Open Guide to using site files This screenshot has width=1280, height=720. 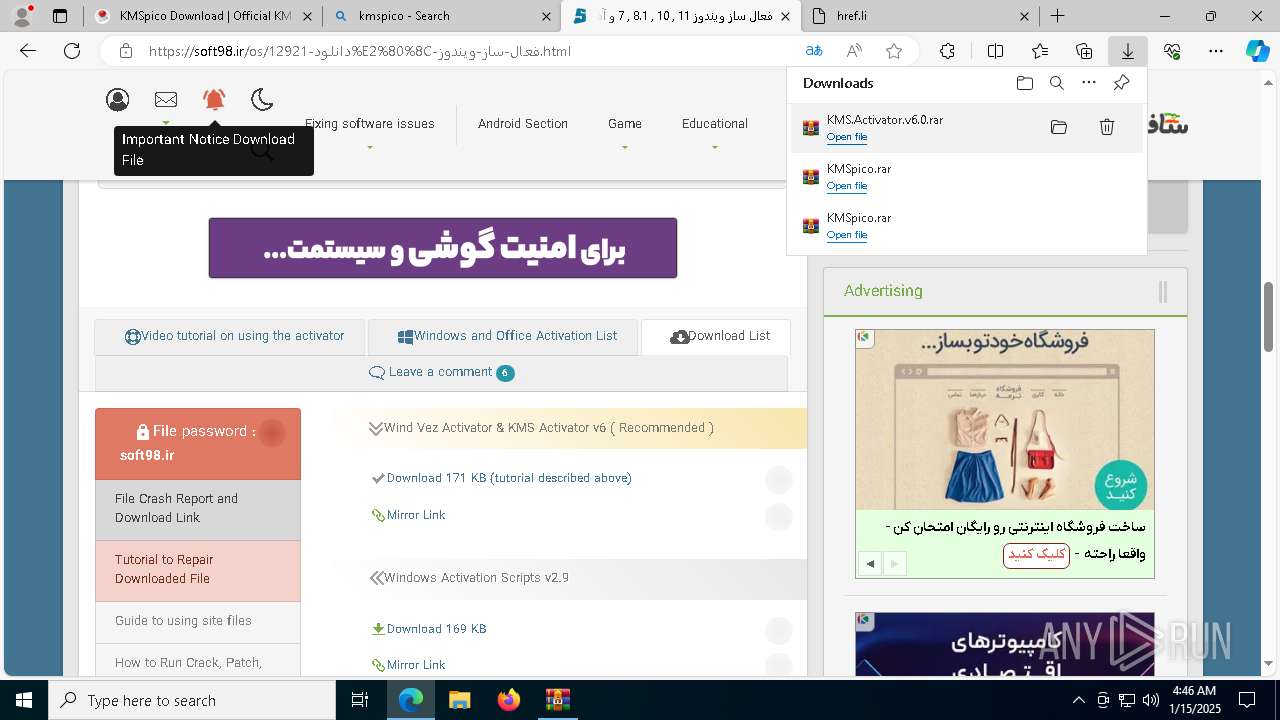click(198, 622)
